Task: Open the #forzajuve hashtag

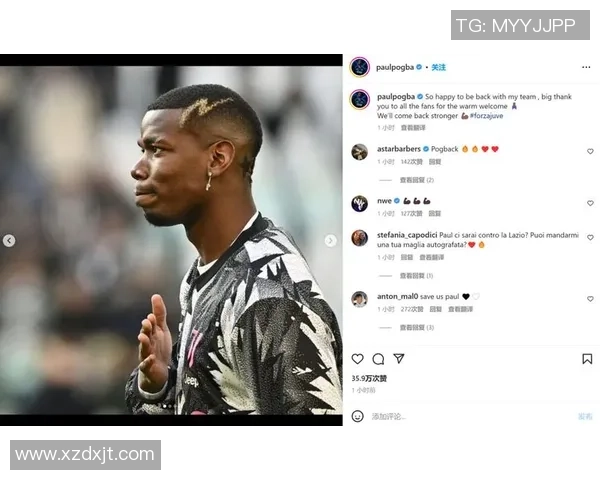Action: pyautogui.click(x=486, y=116)
